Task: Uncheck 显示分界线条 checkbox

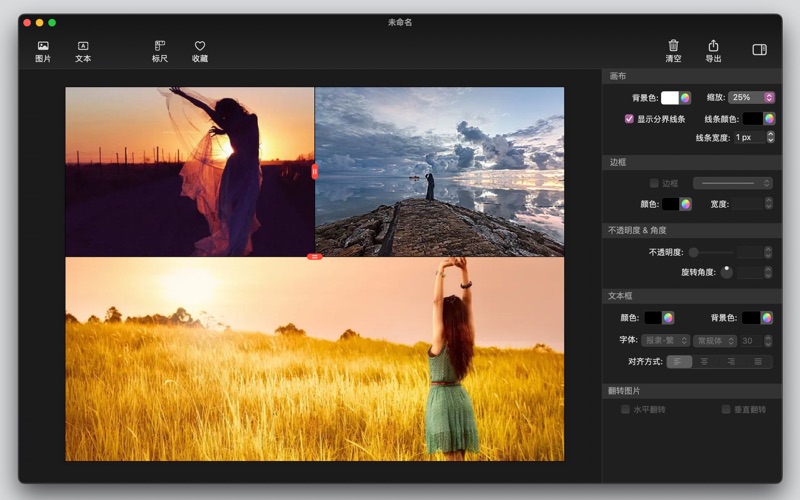Action: (x=629, y=119)
